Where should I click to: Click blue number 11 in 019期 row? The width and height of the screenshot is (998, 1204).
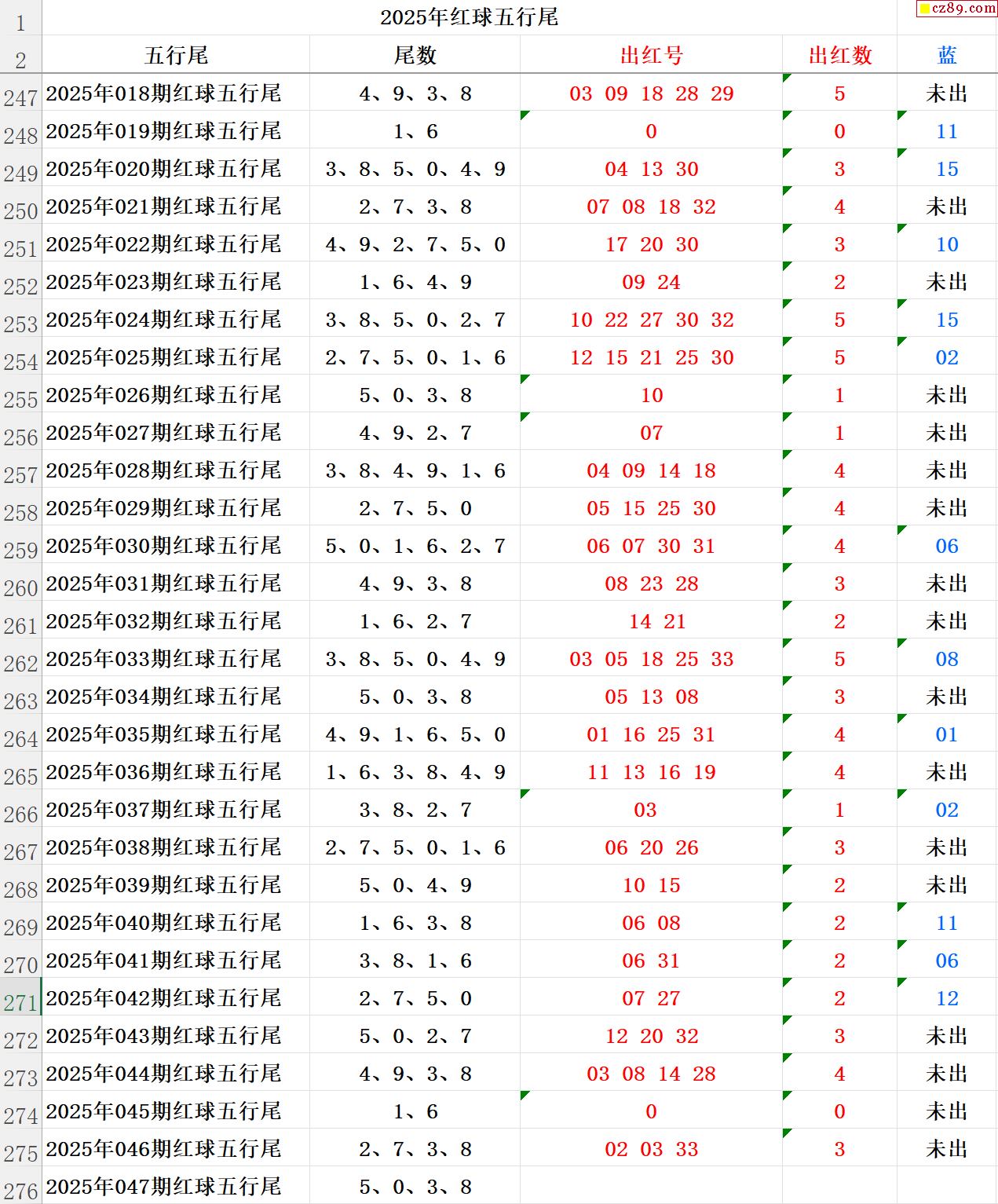[947, 131]
